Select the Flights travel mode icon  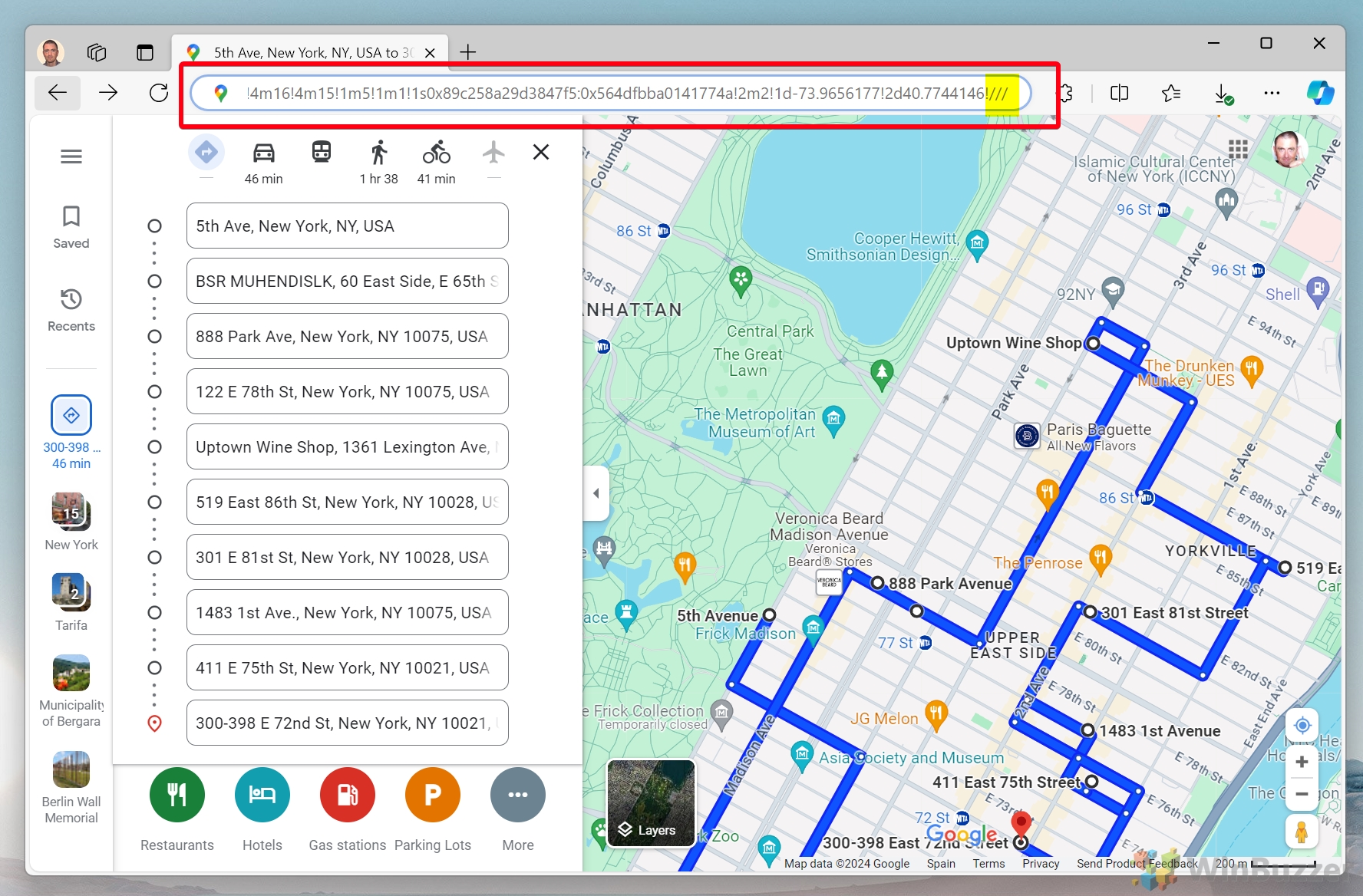click(x=493, y=152)
